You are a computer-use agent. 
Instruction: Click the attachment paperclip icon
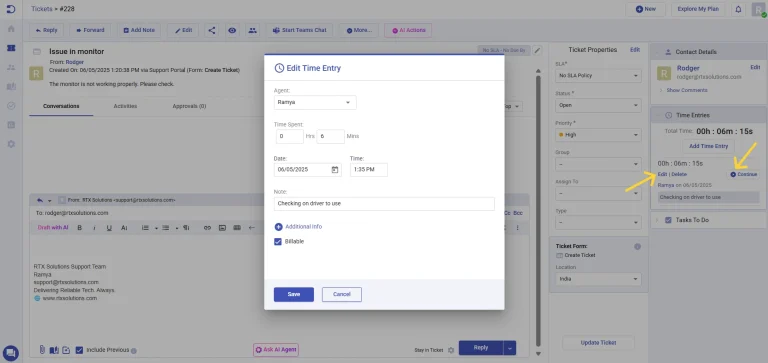42,350
